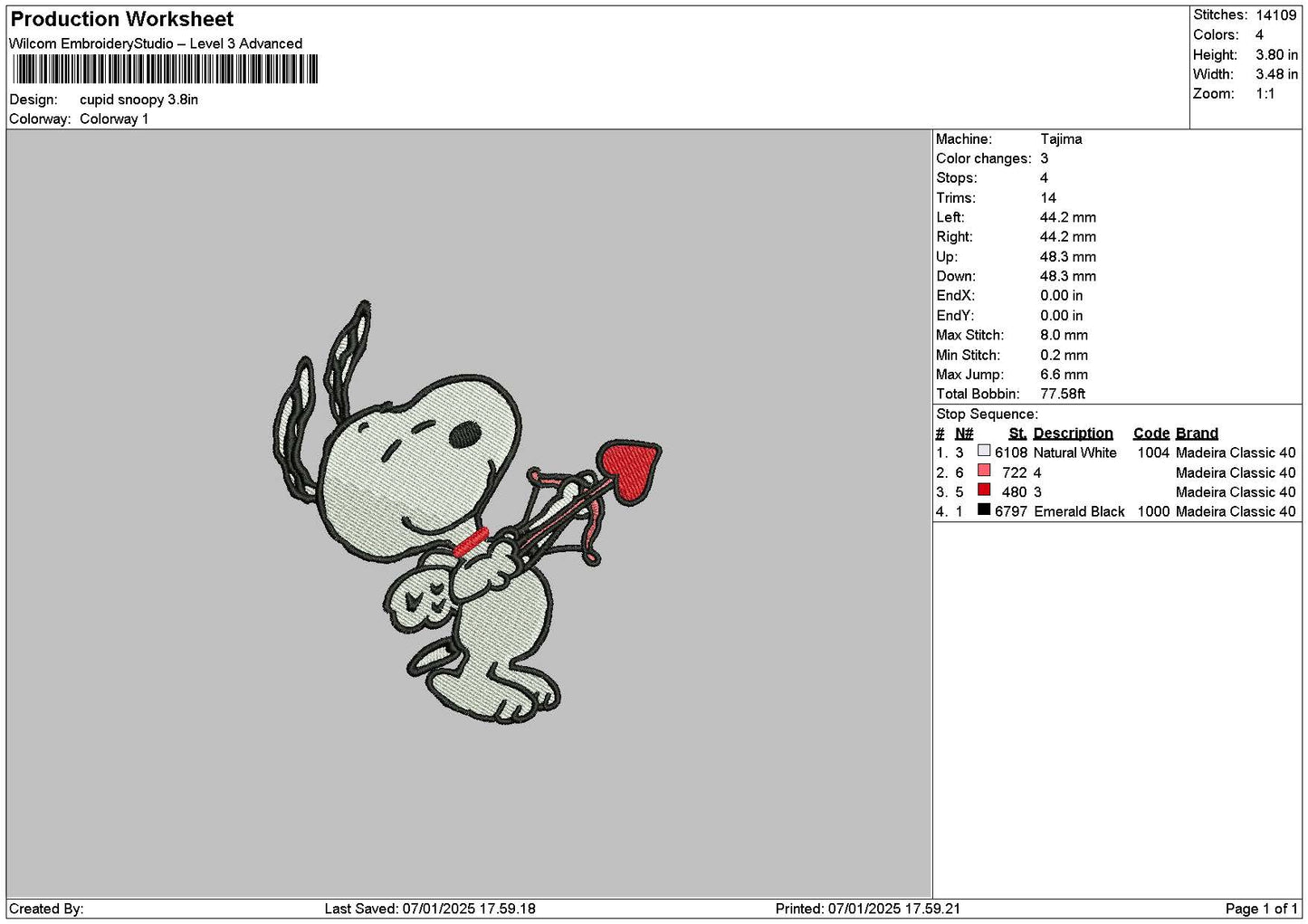
Task: Click the Trims value 14
Action: [1048, 198]
